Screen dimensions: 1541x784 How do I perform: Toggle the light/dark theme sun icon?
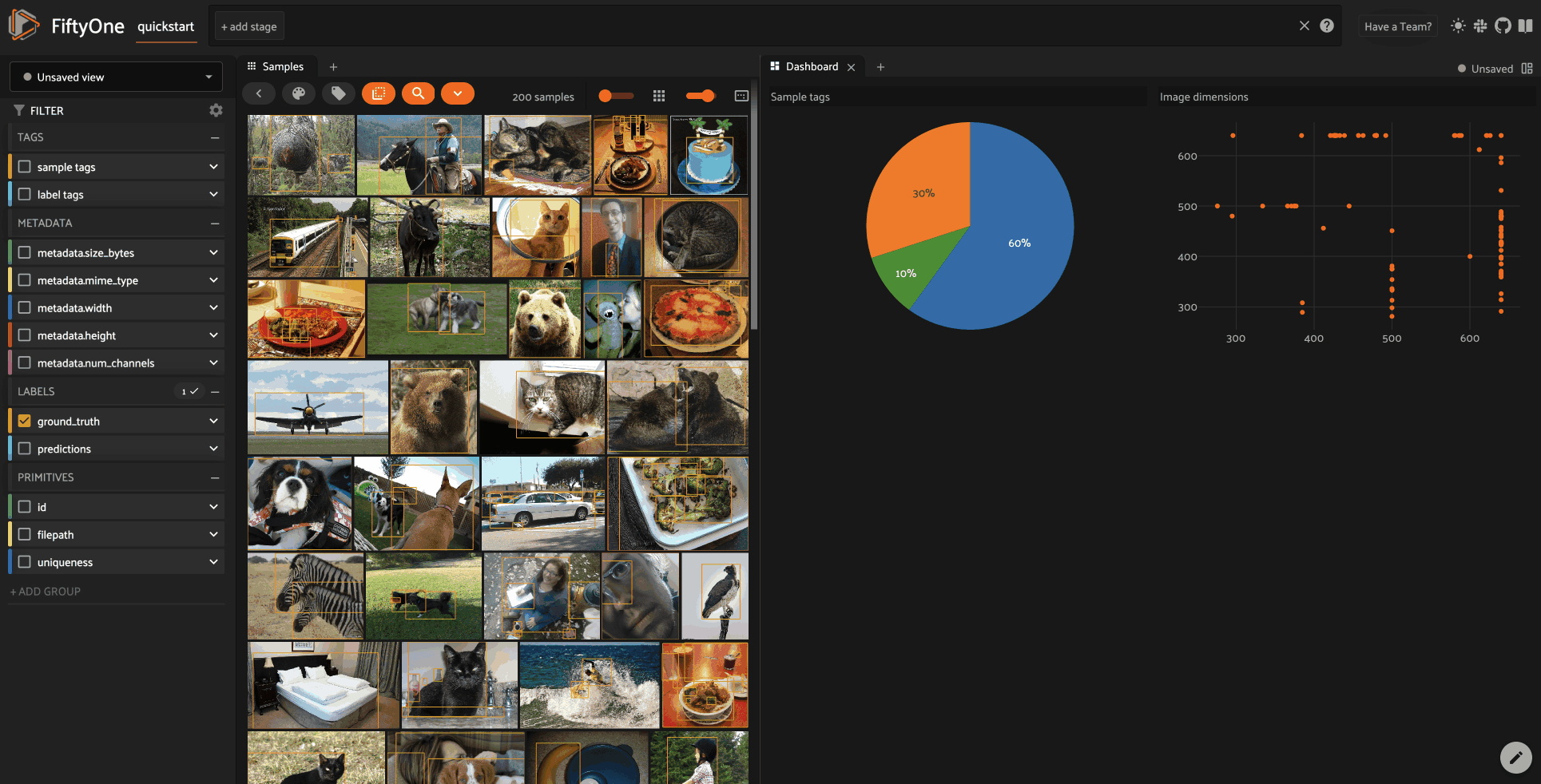pos(1458,26)
